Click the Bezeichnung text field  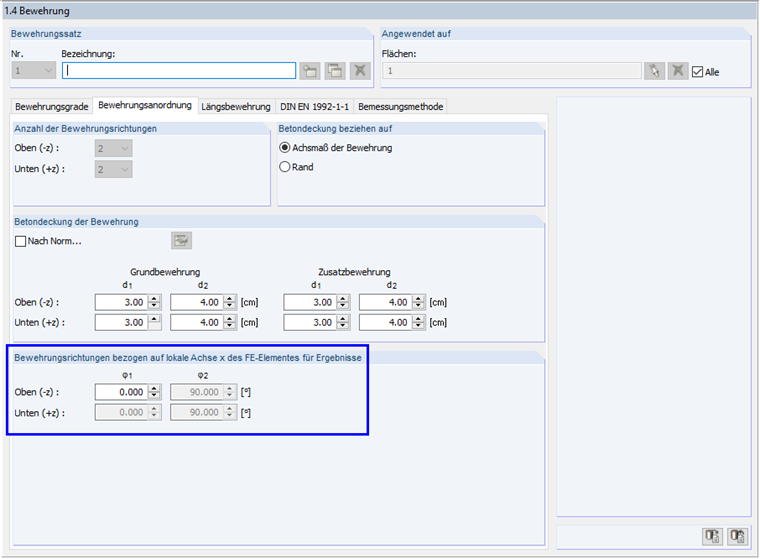(x=179, y=71)
